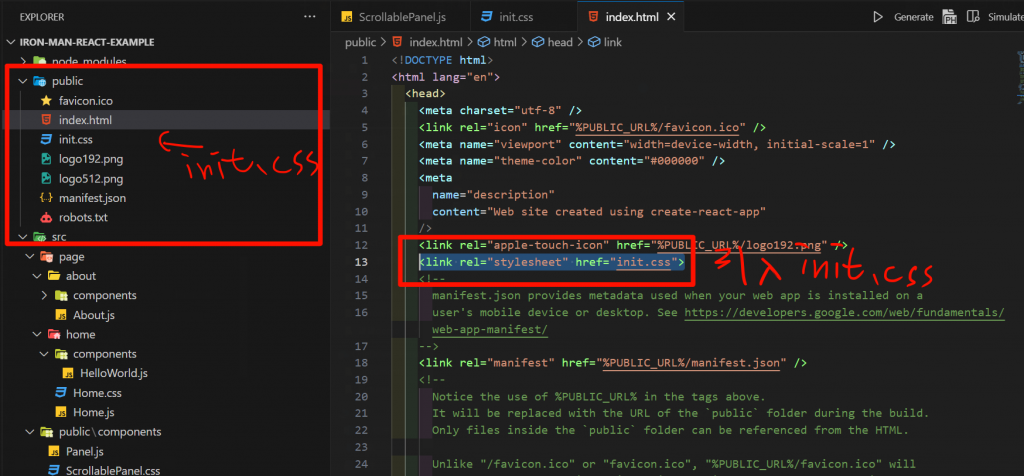Screen dimensions: 1024x476
Task: Click the CSS icon on init.css tab
Action: 487,17
